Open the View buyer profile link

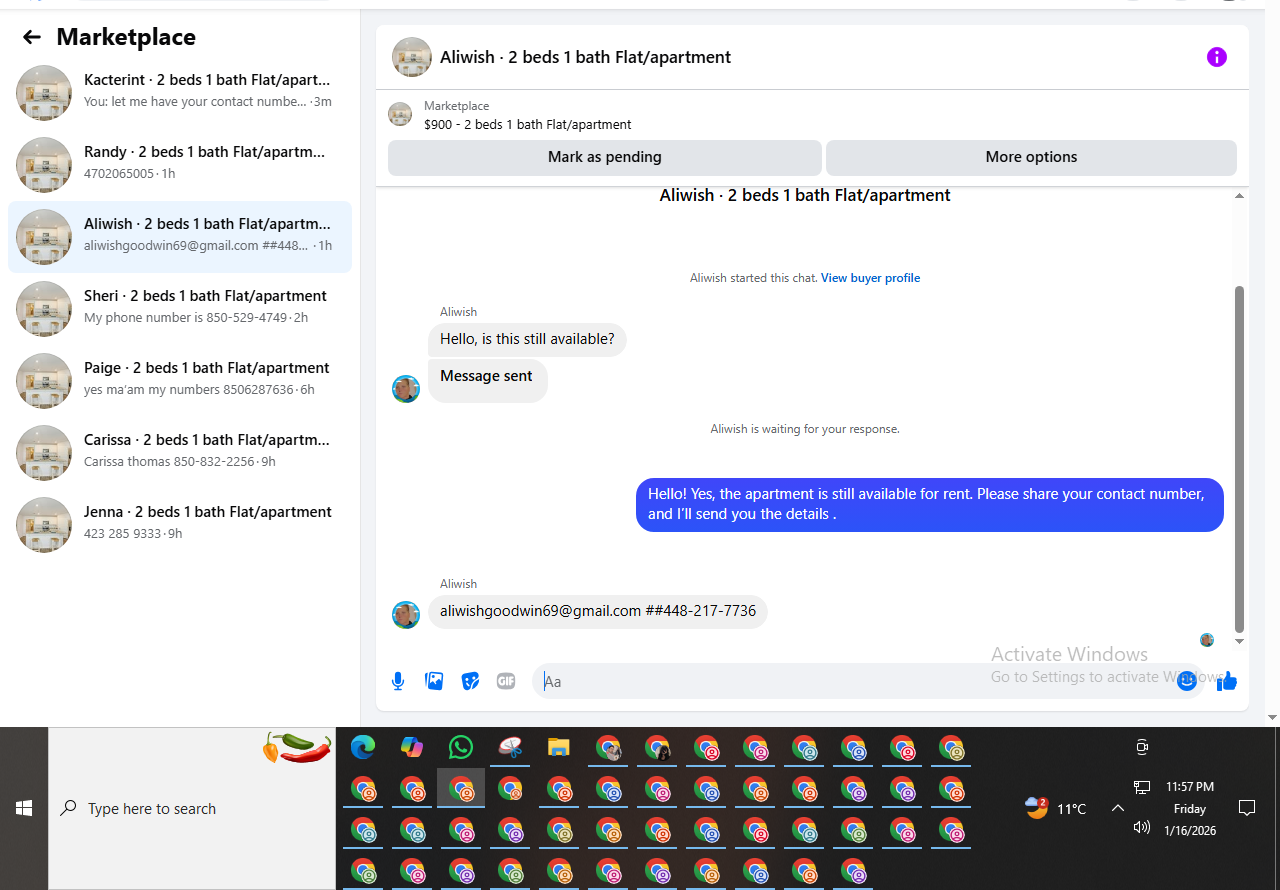click(870, 278)
